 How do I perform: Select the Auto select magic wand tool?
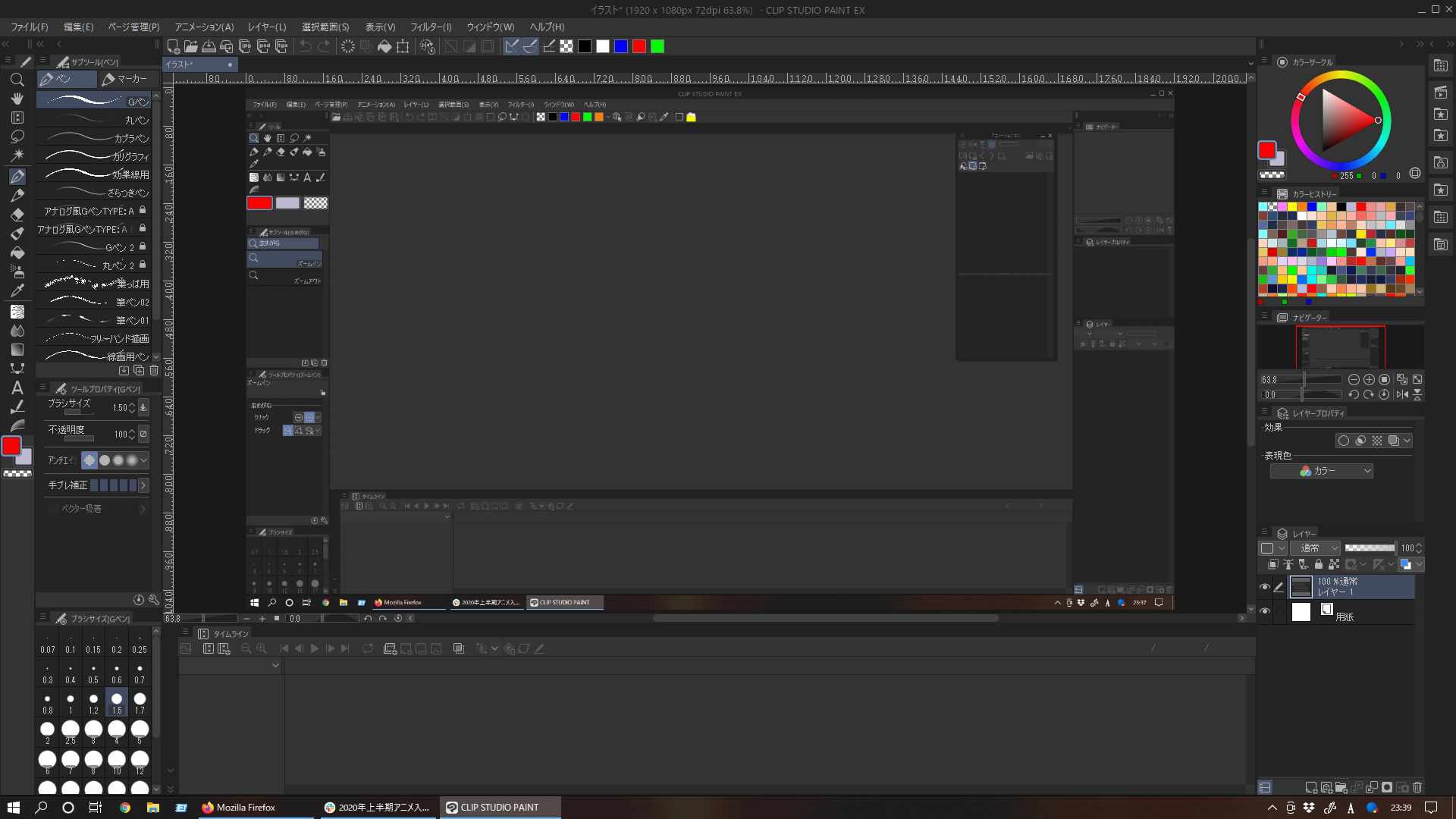tap(17, 155)
